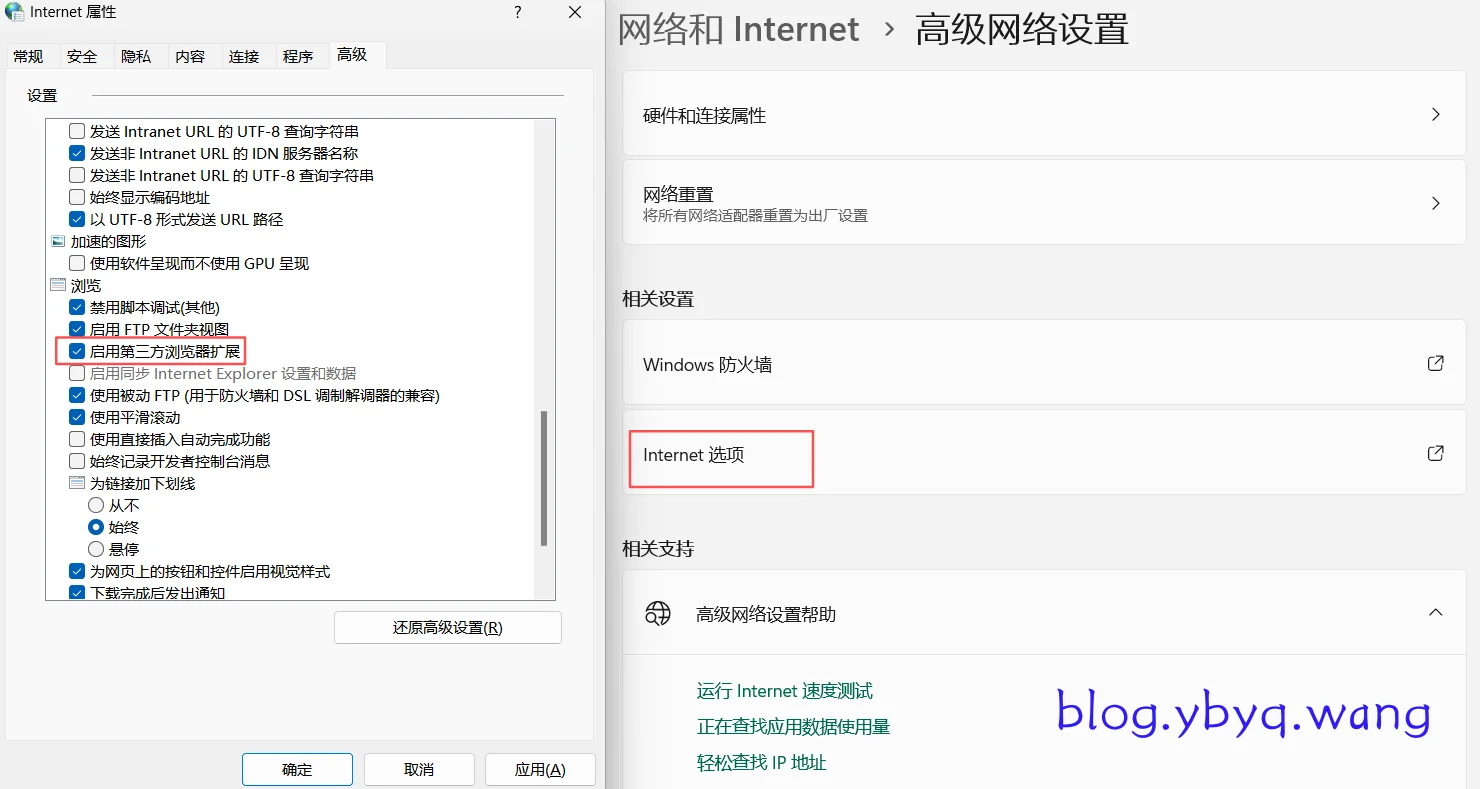Viewport: 1480px width, 789px height.
Task: Click the Internet 属性 title bar globe icon
Action: [15, 13]
